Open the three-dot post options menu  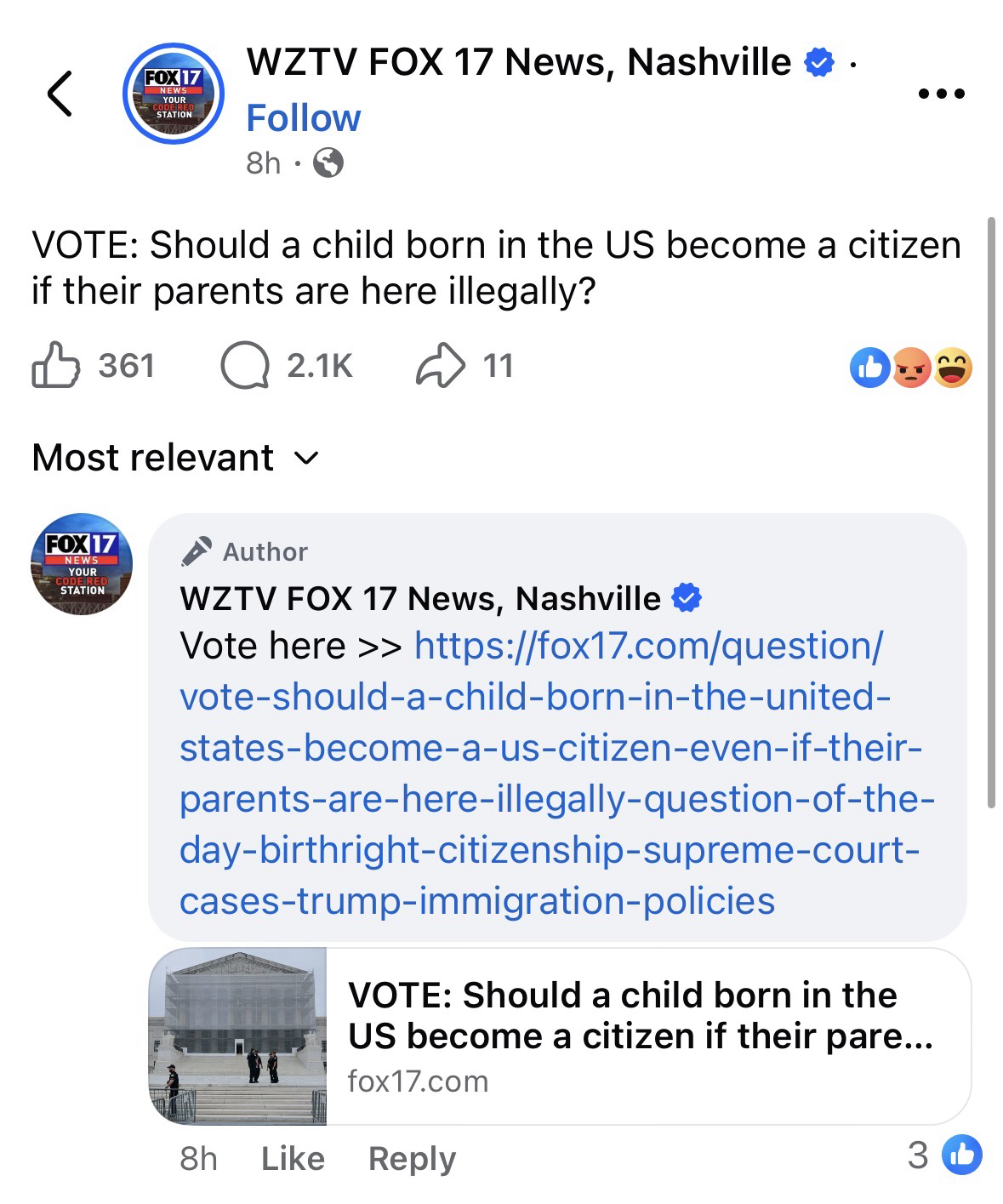point(942,94)
